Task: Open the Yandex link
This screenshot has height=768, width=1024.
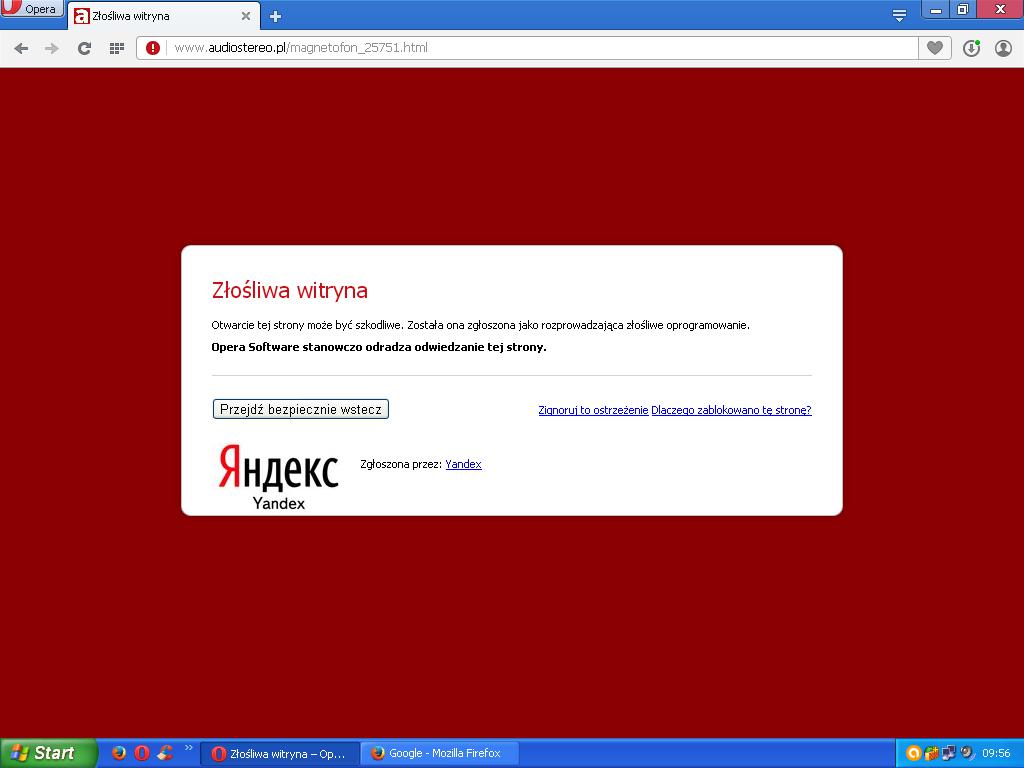Action: (x=464, y=464)
